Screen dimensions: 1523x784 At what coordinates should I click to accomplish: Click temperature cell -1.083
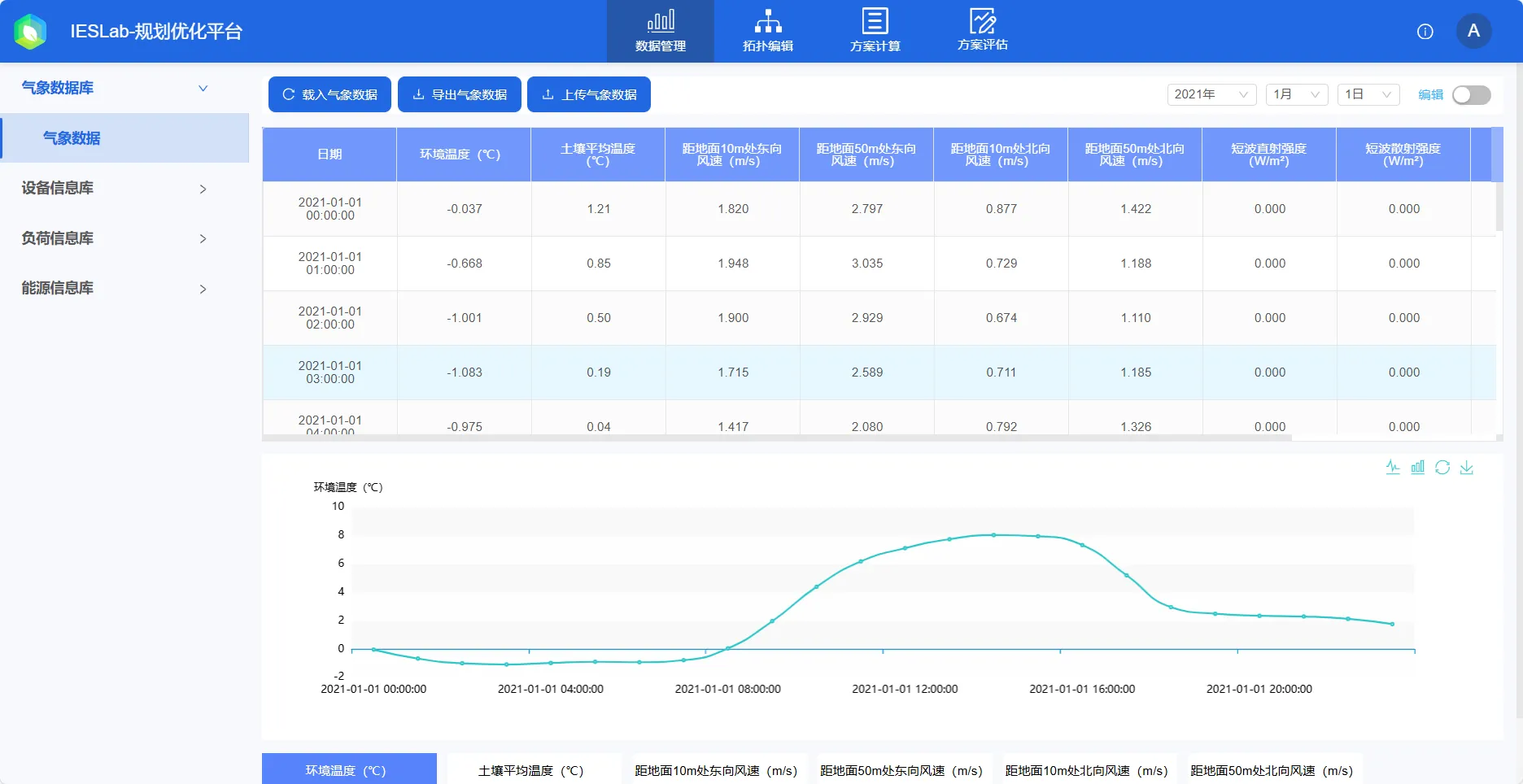(x=465, y=372)
